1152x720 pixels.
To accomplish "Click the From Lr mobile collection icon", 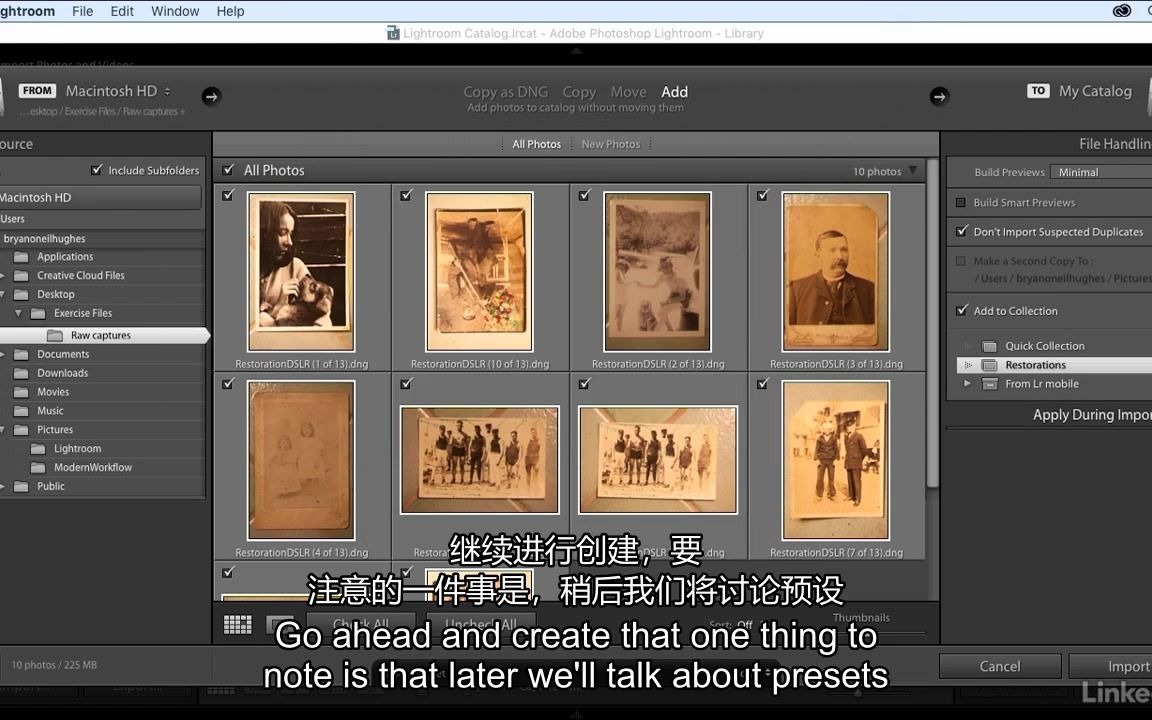I will pos(989,383).
